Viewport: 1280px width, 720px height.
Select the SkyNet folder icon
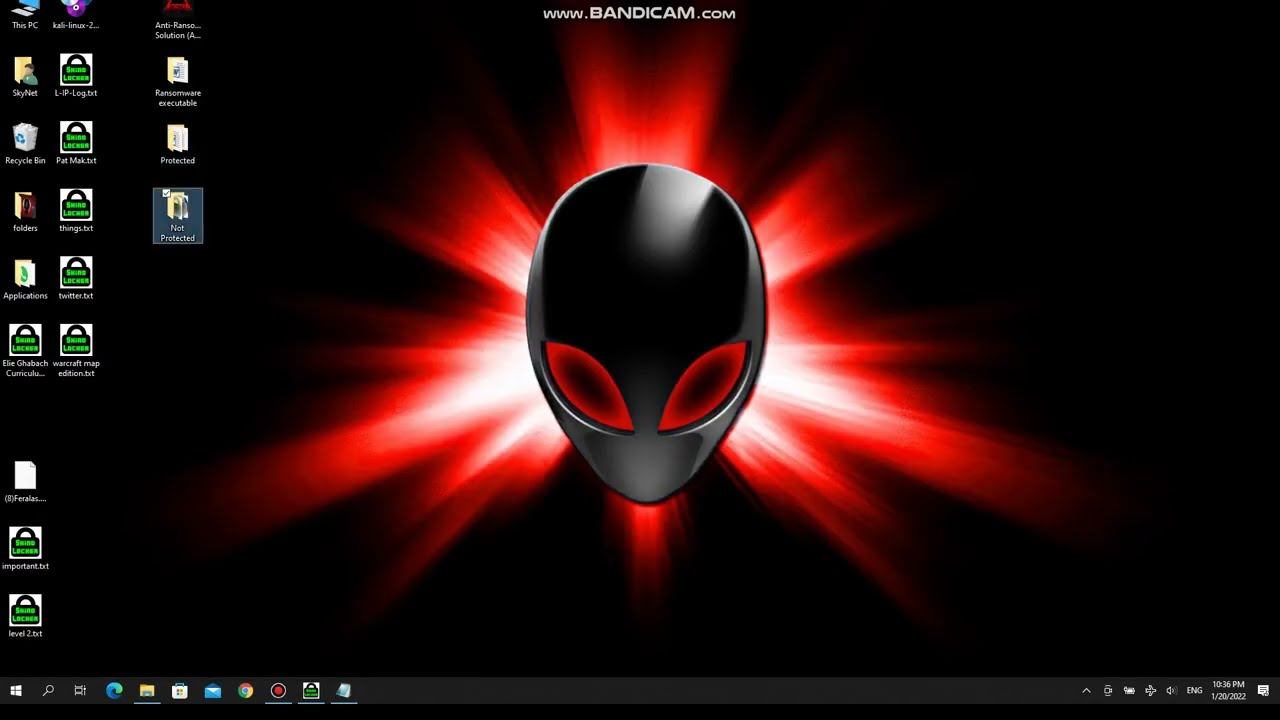(x=25, y=77)
